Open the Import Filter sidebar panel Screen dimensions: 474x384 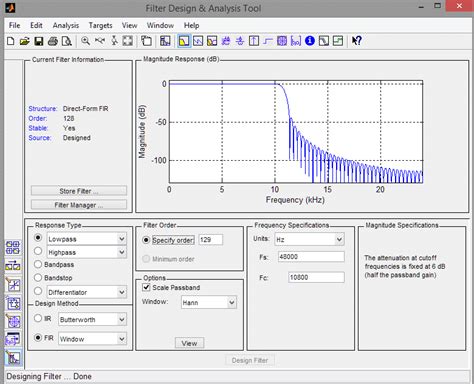click(x=13, y=339)
